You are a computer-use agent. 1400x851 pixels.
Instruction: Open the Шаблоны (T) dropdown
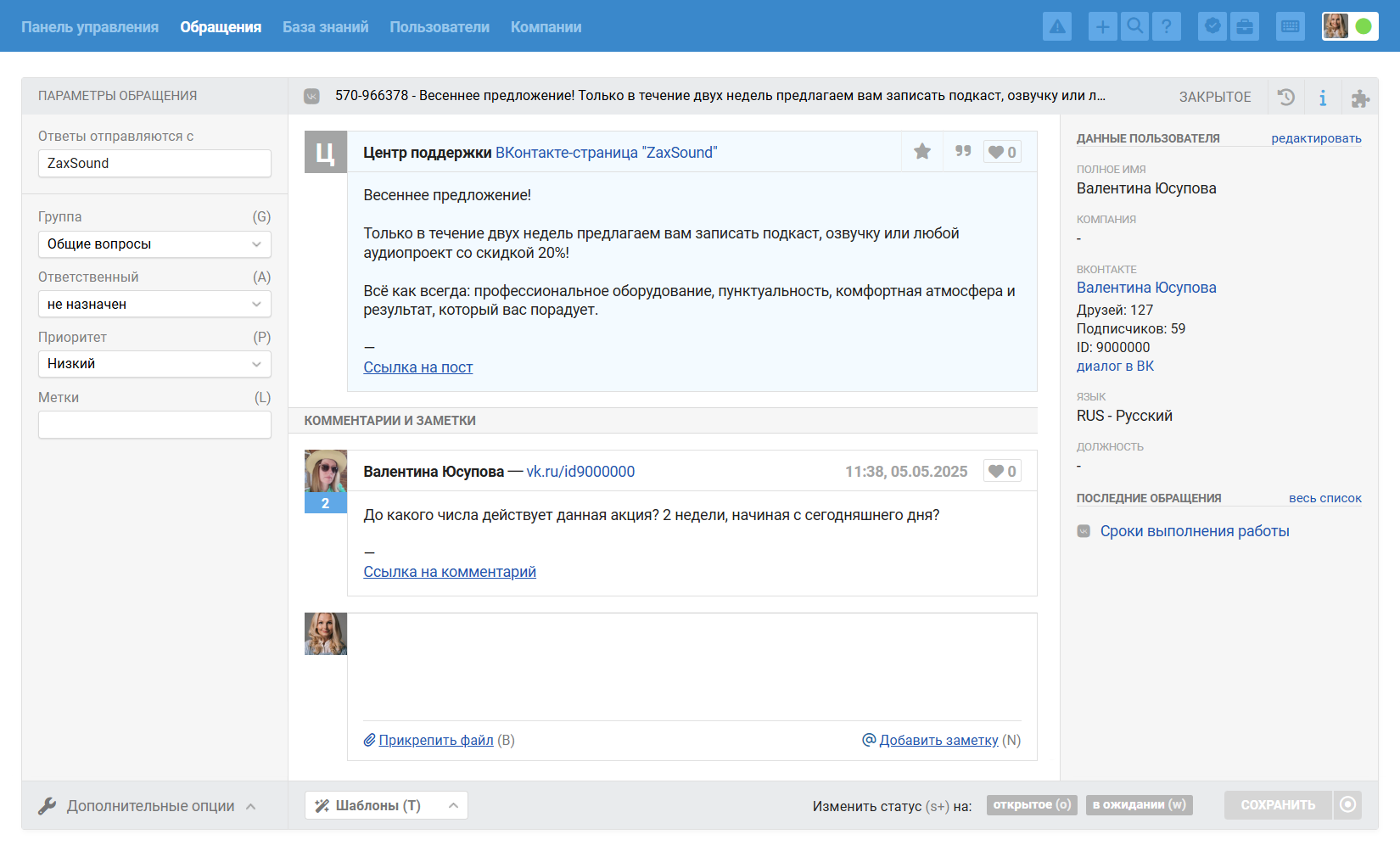(386, 805)
